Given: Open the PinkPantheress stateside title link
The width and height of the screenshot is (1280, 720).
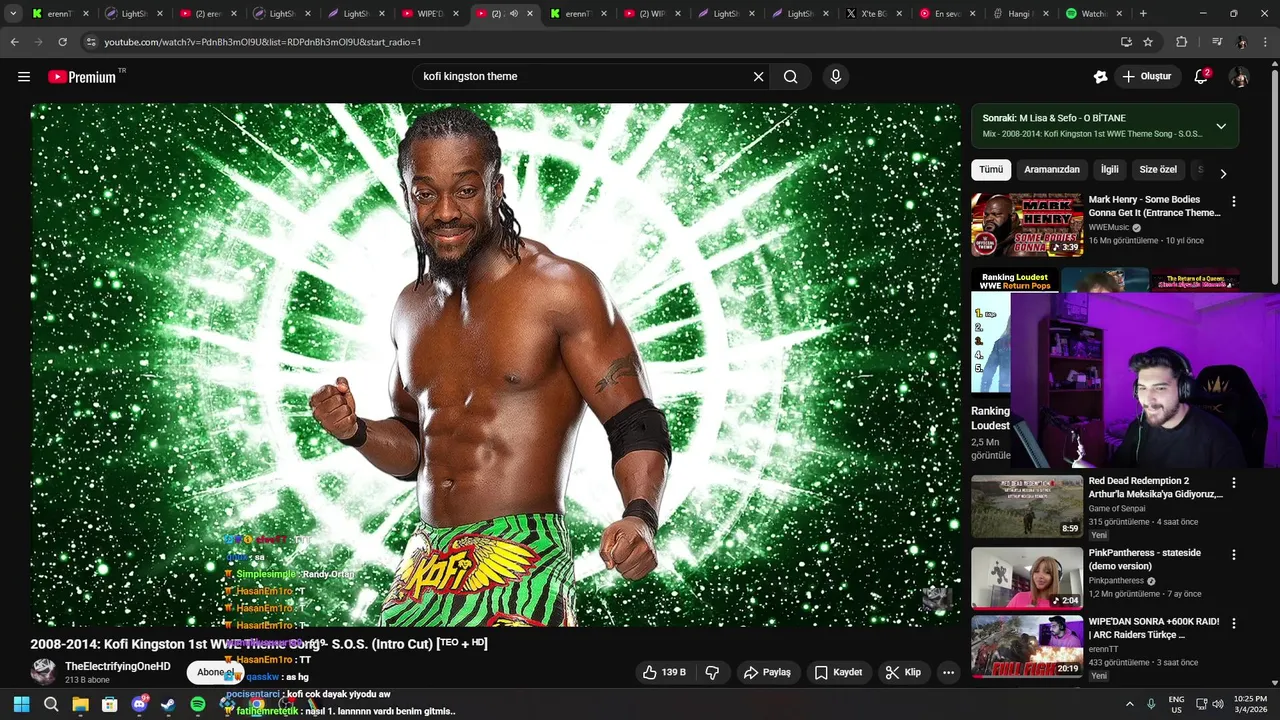Looking at the screenshot, I should (x=1144, y=559).
